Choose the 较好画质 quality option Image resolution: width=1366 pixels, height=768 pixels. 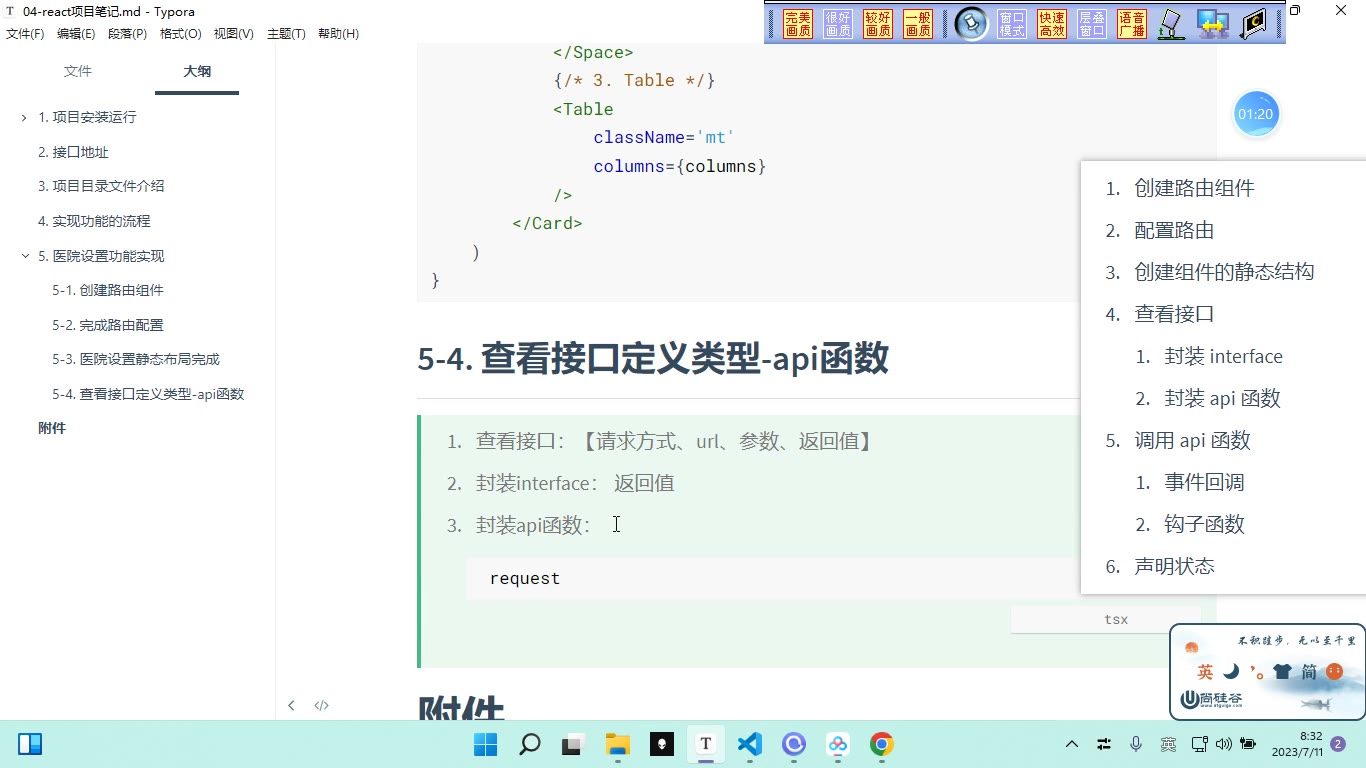[878, 24]
